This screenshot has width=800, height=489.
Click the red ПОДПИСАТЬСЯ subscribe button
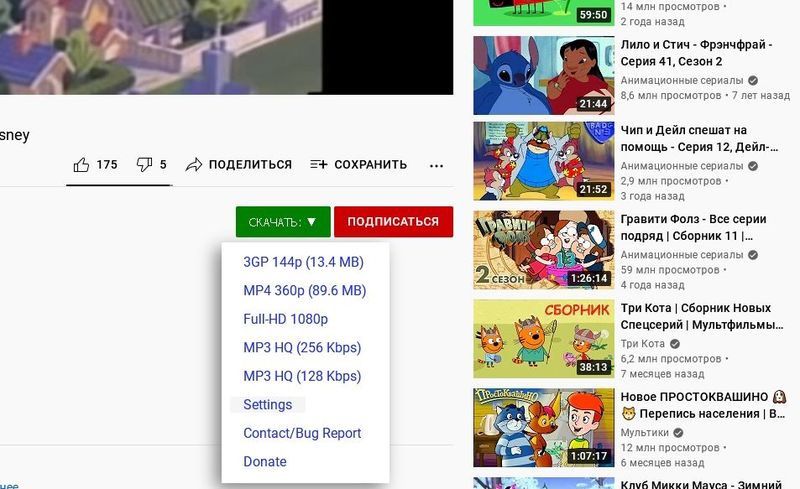click(393, 222)
